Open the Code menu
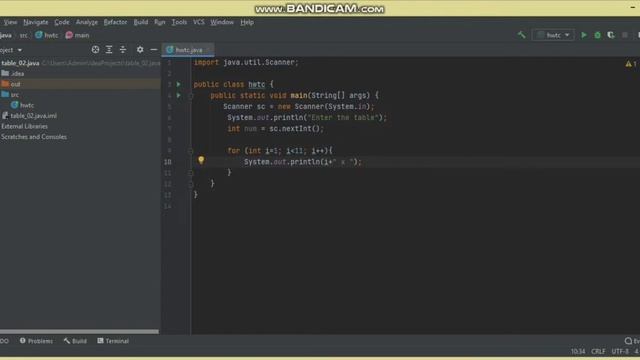This screenshot has width=640, height=360. click(62, 22)
